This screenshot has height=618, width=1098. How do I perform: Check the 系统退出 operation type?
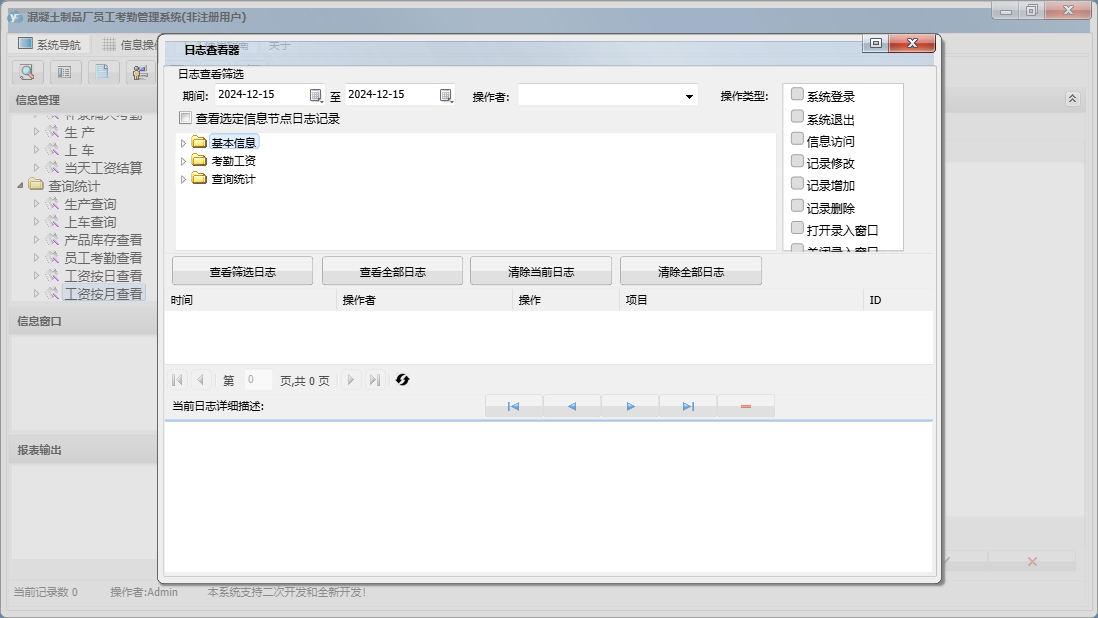click(x=797, y=116)
